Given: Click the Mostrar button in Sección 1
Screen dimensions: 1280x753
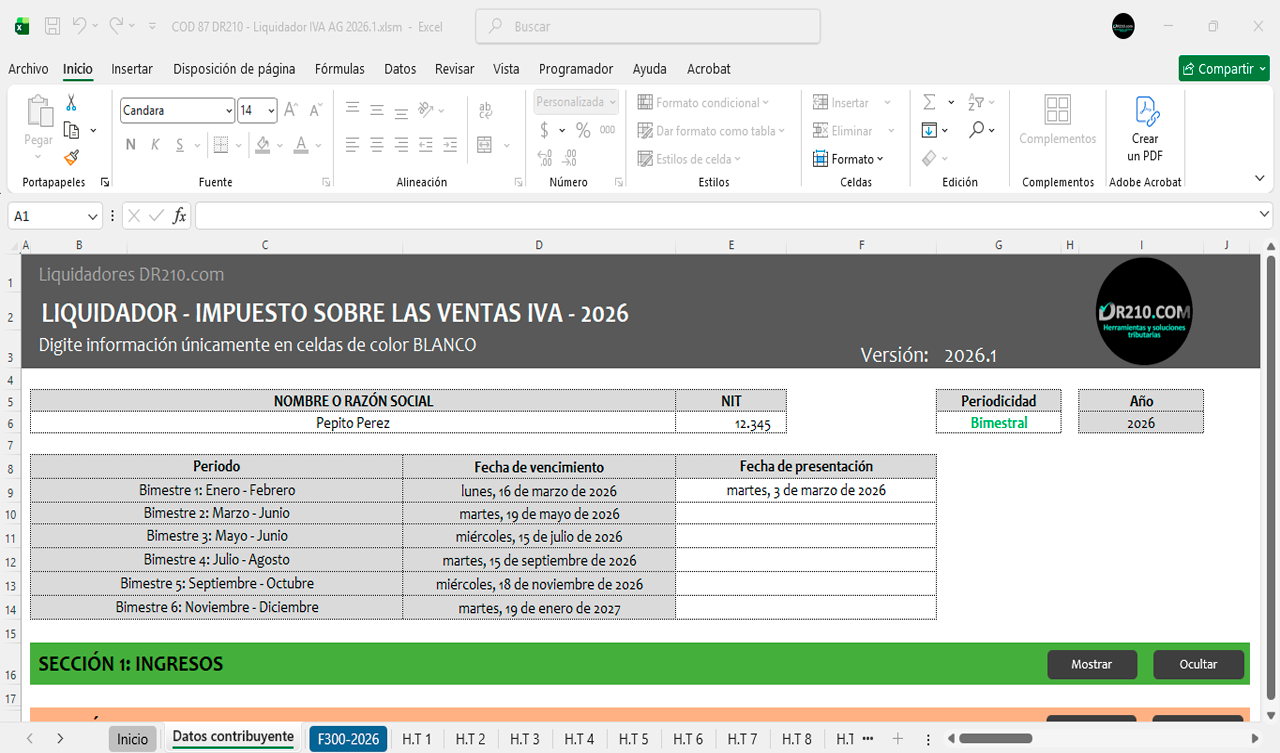Looking at the screenshot, I should click(1091, 664).
